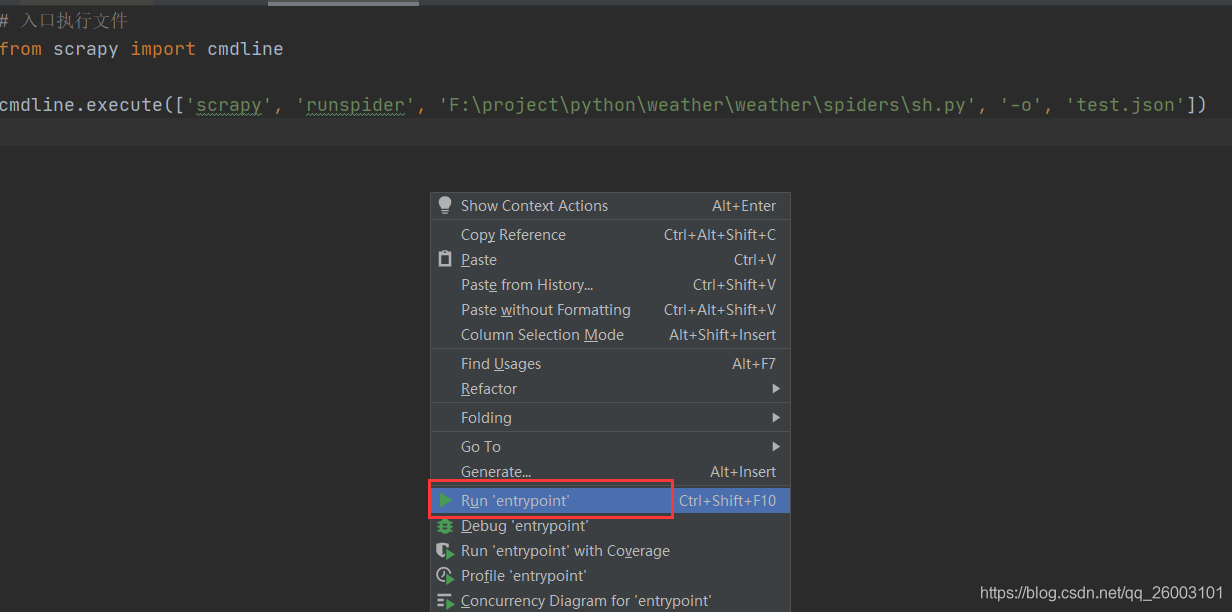This screenshot has height=612, width=1232.
Task: Open Generate... from the context menu
Action: click(610, 472)
